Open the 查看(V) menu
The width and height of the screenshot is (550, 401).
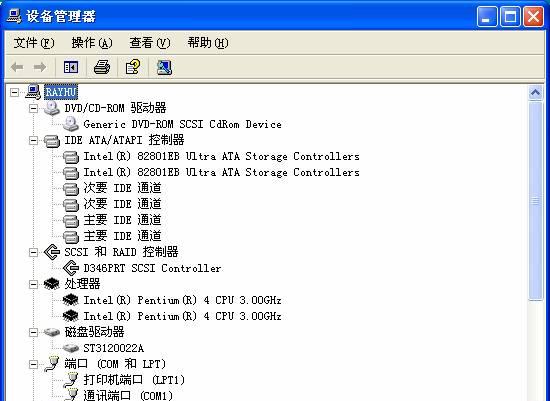click(x=150, y=43)
